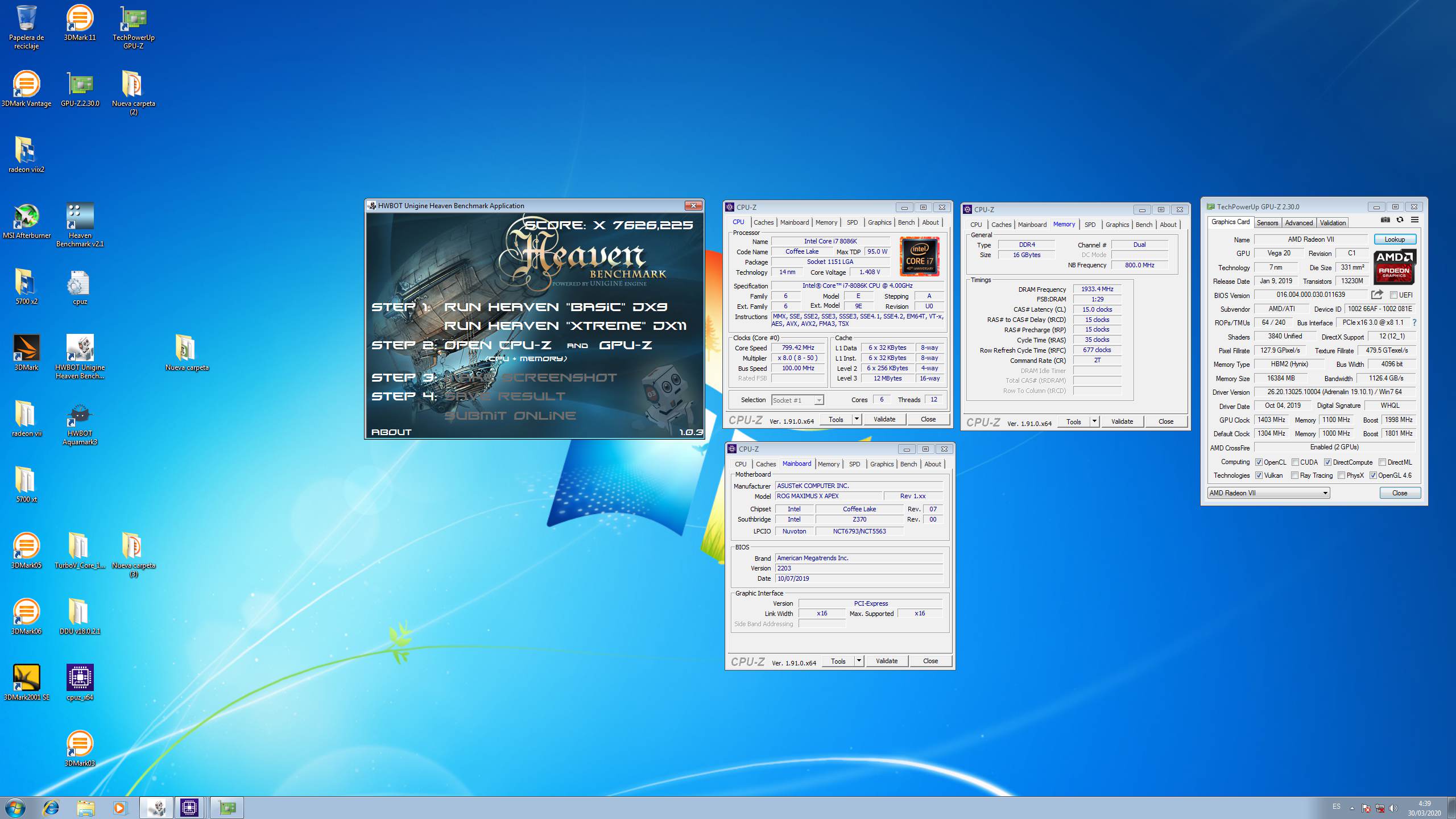Image resolution: width=1456 pixels, height=819 pixels.
Task: Open Internet Explorer from the taskbar
Action: point(51,808)
